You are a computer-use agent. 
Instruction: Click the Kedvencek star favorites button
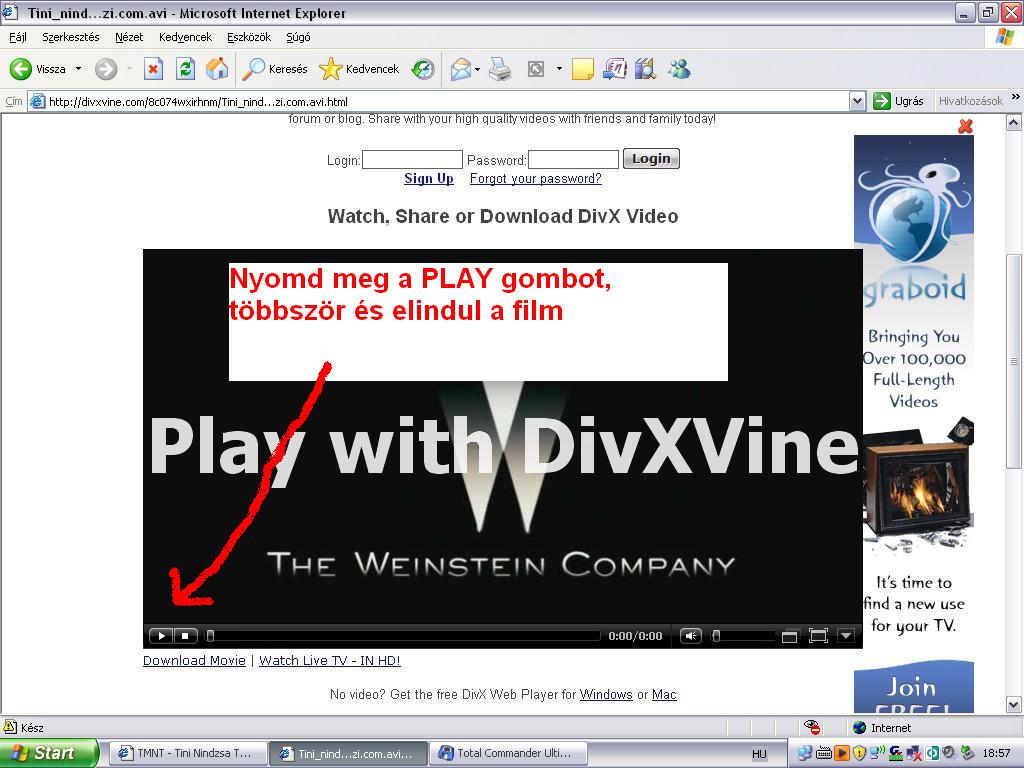(359, 69)
